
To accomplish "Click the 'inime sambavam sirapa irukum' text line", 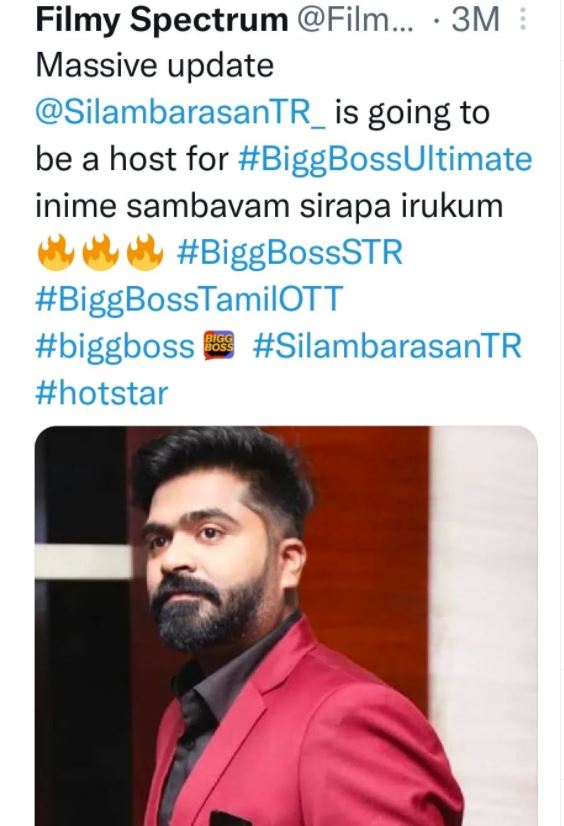I will 269,205.
